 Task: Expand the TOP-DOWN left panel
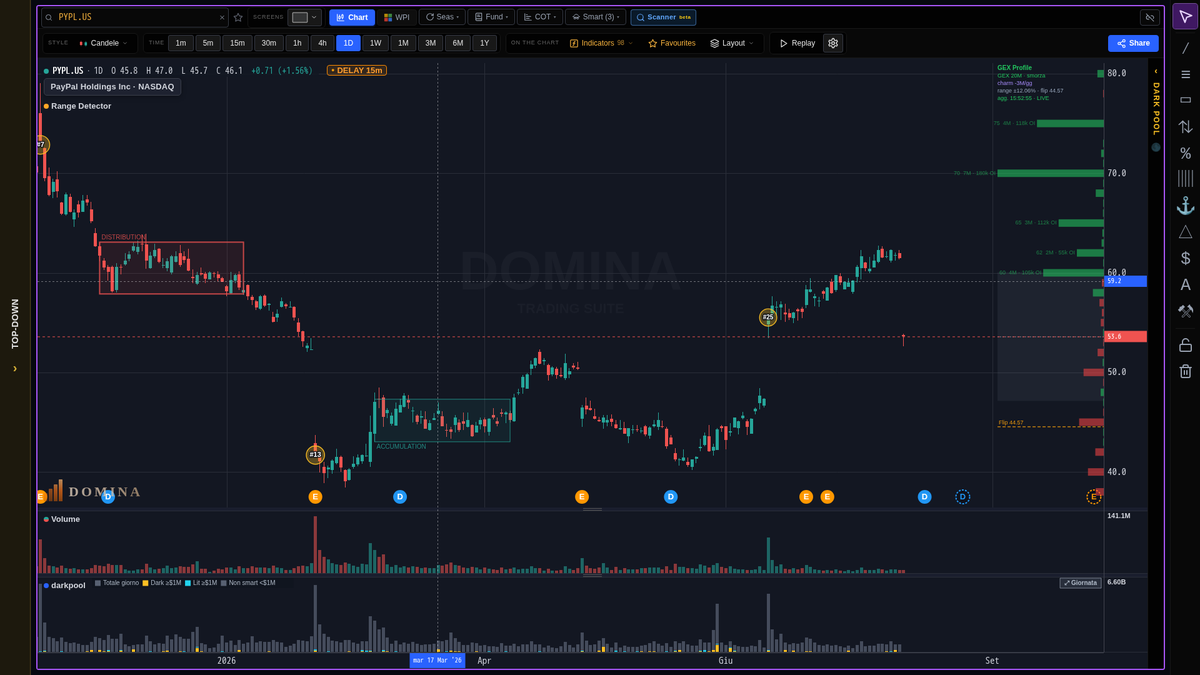point(15,335)
